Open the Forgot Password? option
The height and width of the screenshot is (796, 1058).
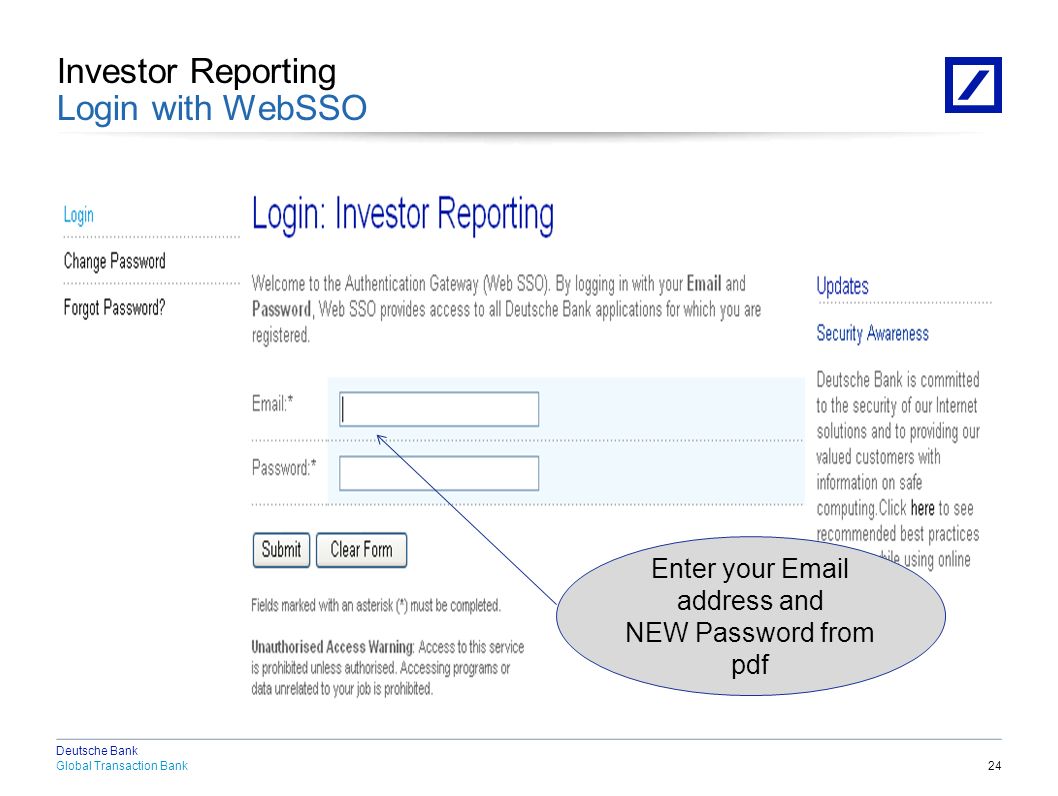(x=114, y=308)
